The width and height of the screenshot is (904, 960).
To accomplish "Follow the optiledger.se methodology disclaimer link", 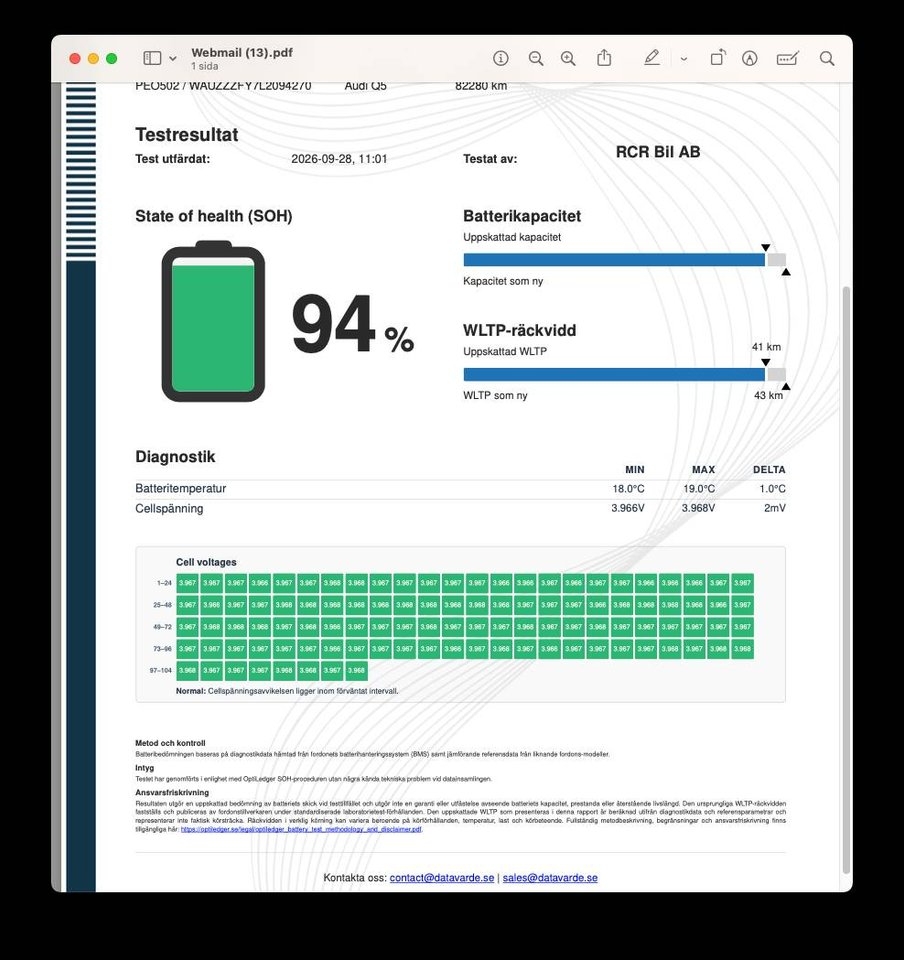I will pyautogui.click(x=301, y=829).
